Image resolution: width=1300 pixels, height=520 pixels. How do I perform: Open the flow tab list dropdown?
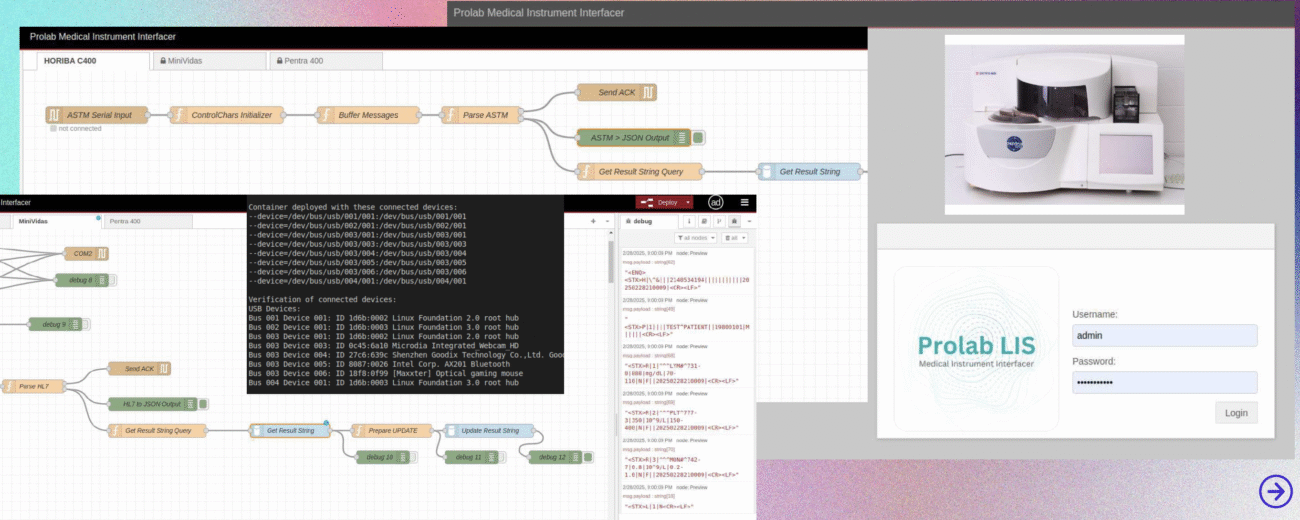[x=607, y=221]
